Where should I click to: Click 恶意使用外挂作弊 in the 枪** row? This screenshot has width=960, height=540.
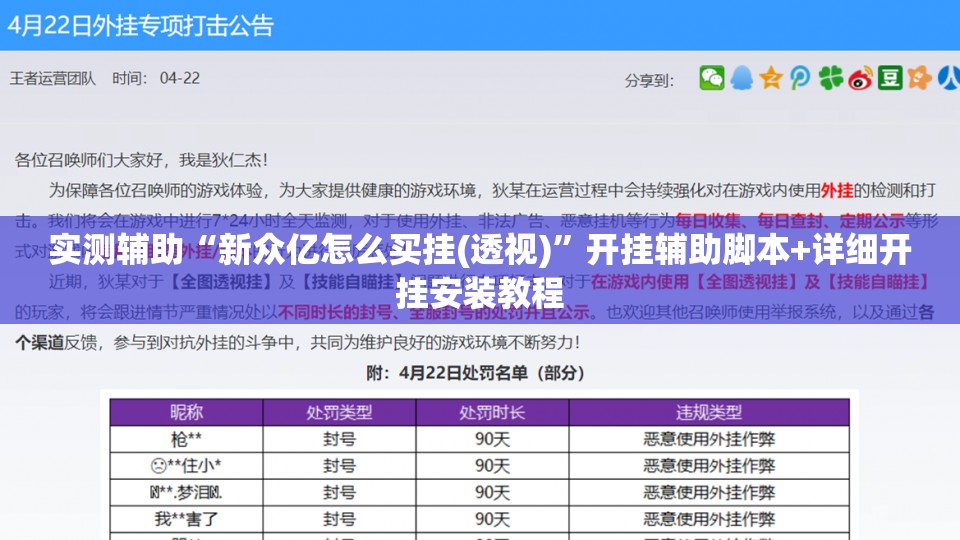pyautogui.click(x=709, y=439)
